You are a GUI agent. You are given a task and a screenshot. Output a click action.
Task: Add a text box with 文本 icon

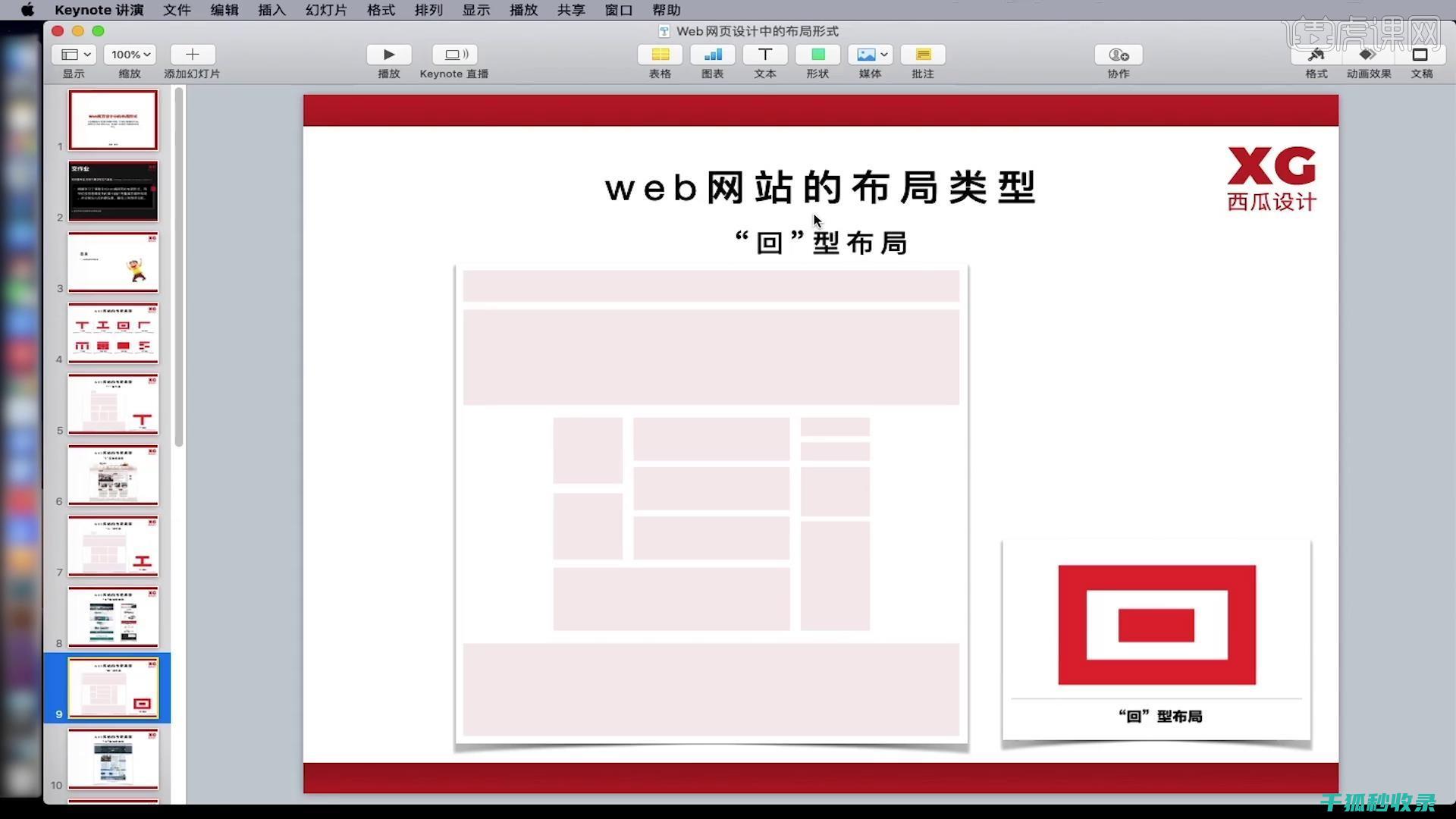coord(765,55)
